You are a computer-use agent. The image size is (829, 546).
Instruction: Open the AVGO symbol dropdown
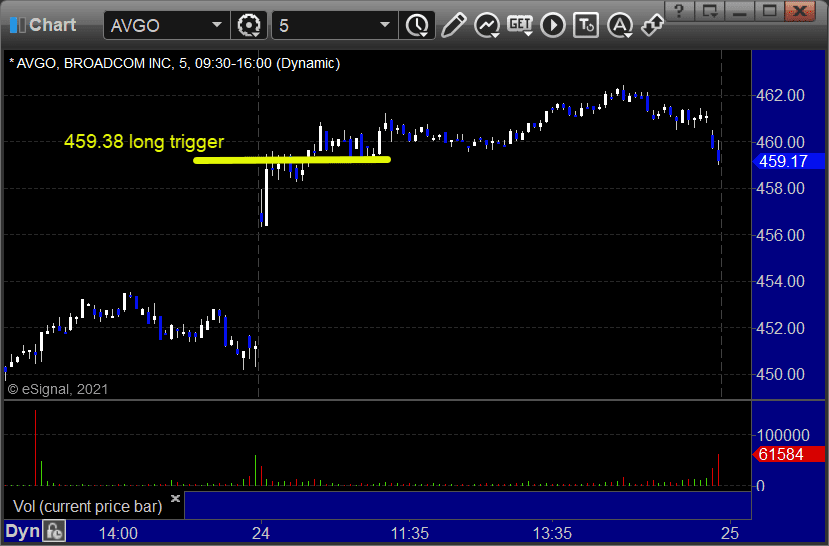(217, 25)
